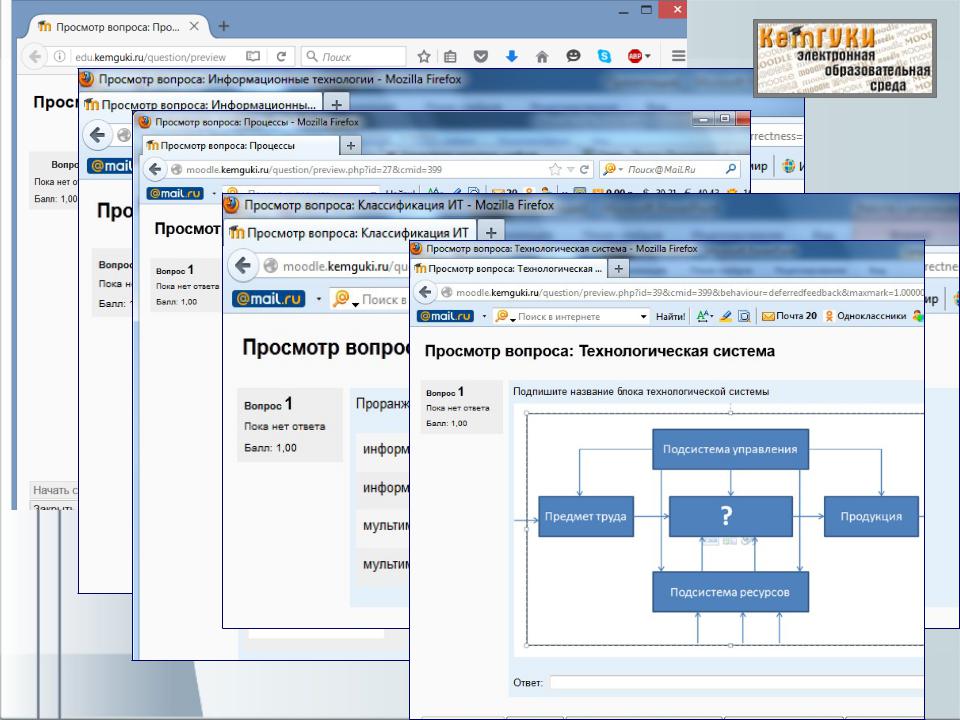
Task: Select 'Просмотр вопроса: Технологическая ...' tab
Action: click(x=511, y=268)
